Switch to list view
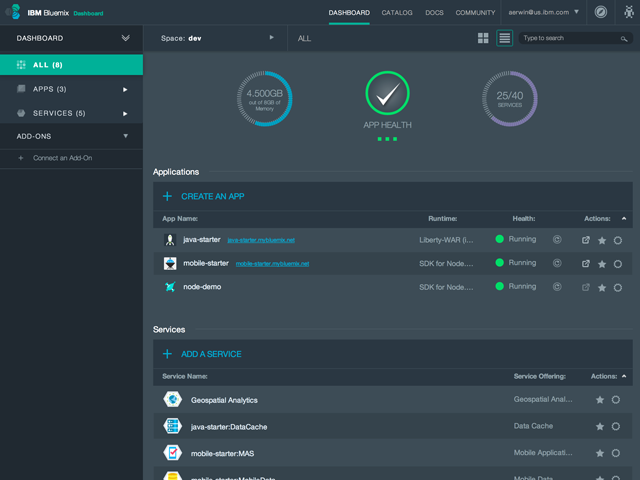The image size is (640, 480). point(504,38)
